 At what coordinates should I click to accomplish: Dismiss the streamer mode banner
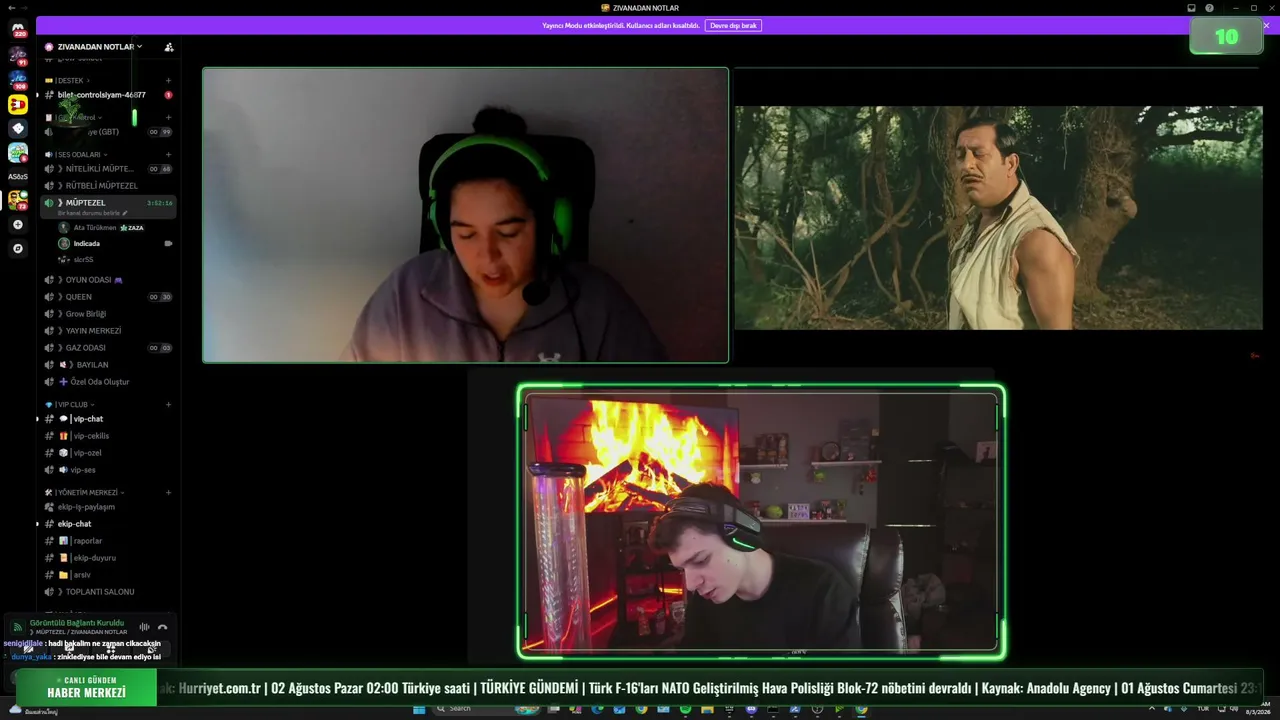1266,25
